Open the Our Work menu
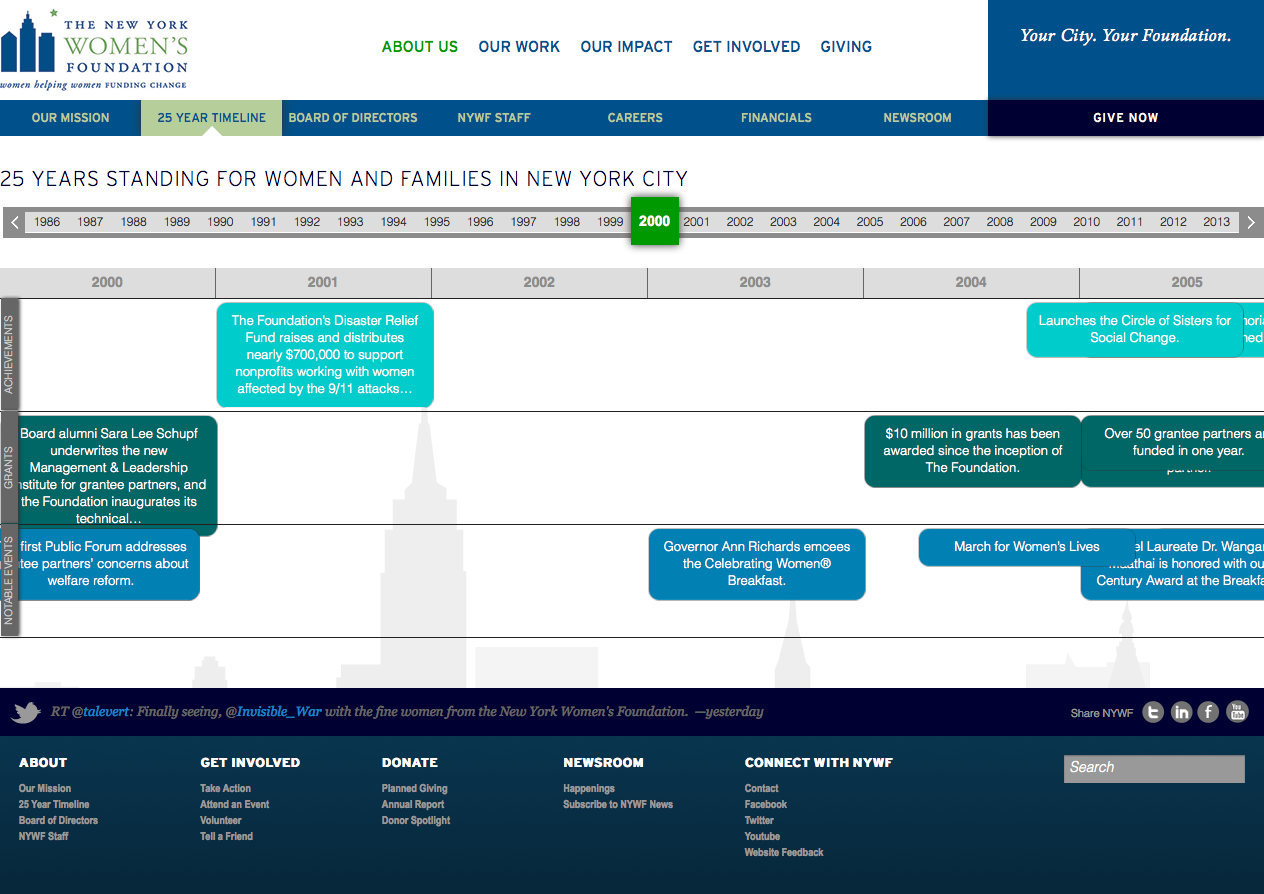Screen dimensions: 1264x894 pyautogui.click(x=519, y=47)
